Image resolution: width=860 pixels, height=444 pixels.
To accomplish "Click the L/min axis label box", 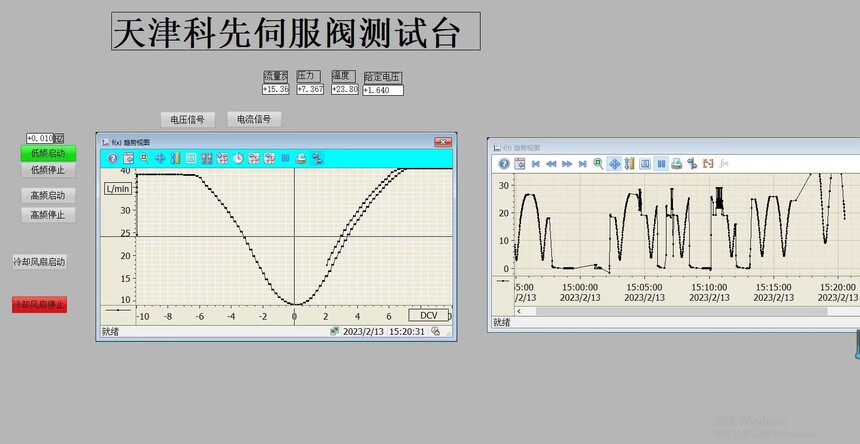I will pyautogui.click(x=118, y=189).
